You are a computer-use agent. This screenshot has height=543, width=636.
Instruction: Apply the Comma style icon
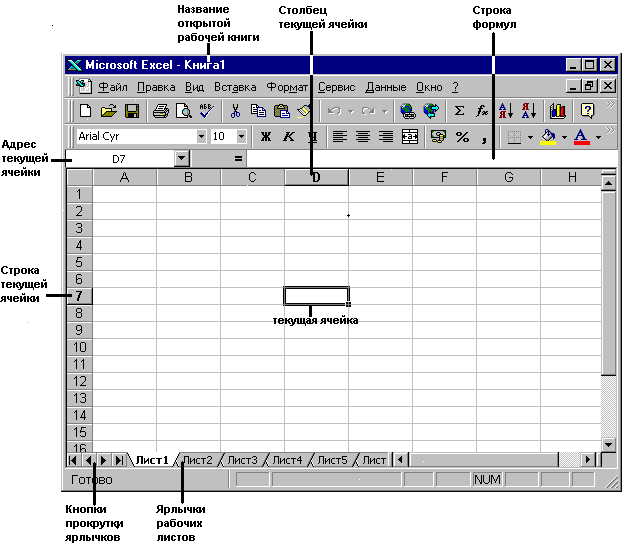484,138
